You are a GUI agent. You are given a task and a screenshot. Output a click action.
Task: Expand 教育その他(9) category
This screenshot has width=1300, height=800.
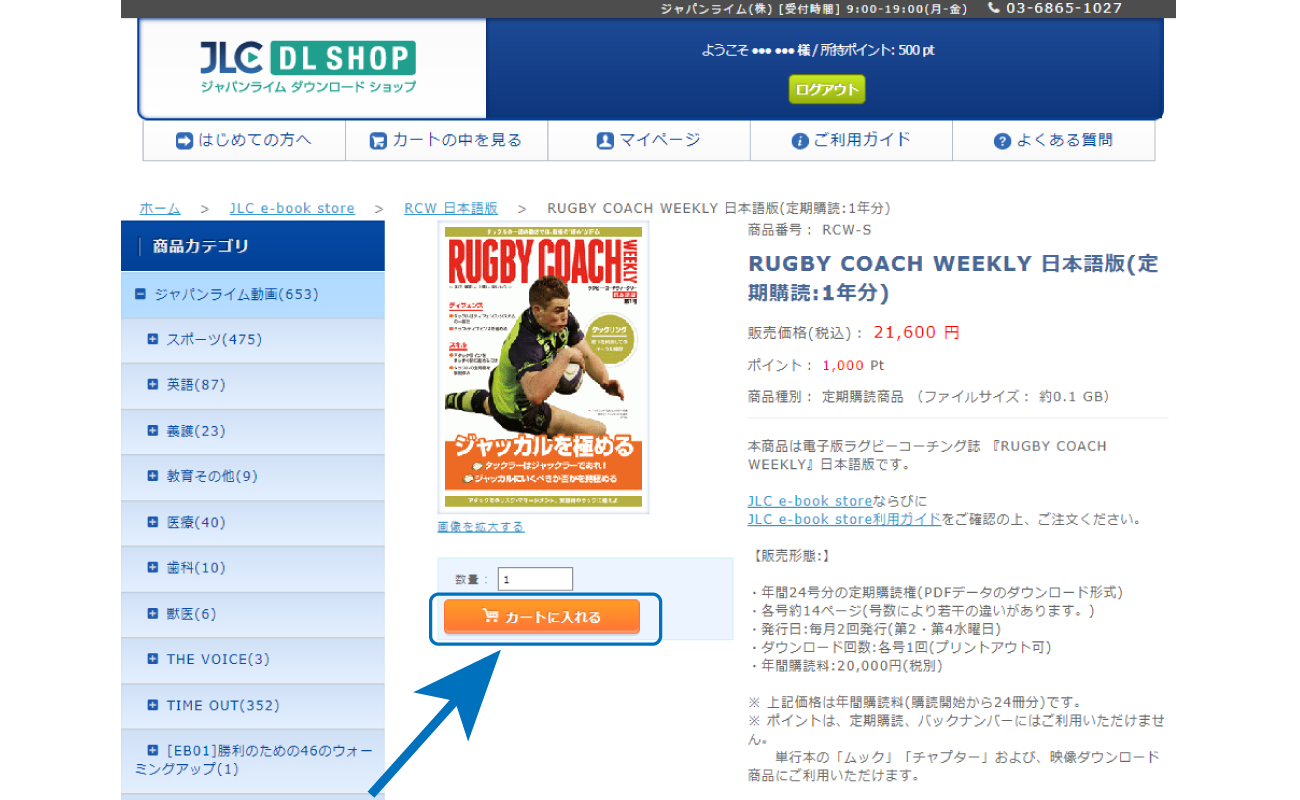pyautogui.click(x=153, y=476)
